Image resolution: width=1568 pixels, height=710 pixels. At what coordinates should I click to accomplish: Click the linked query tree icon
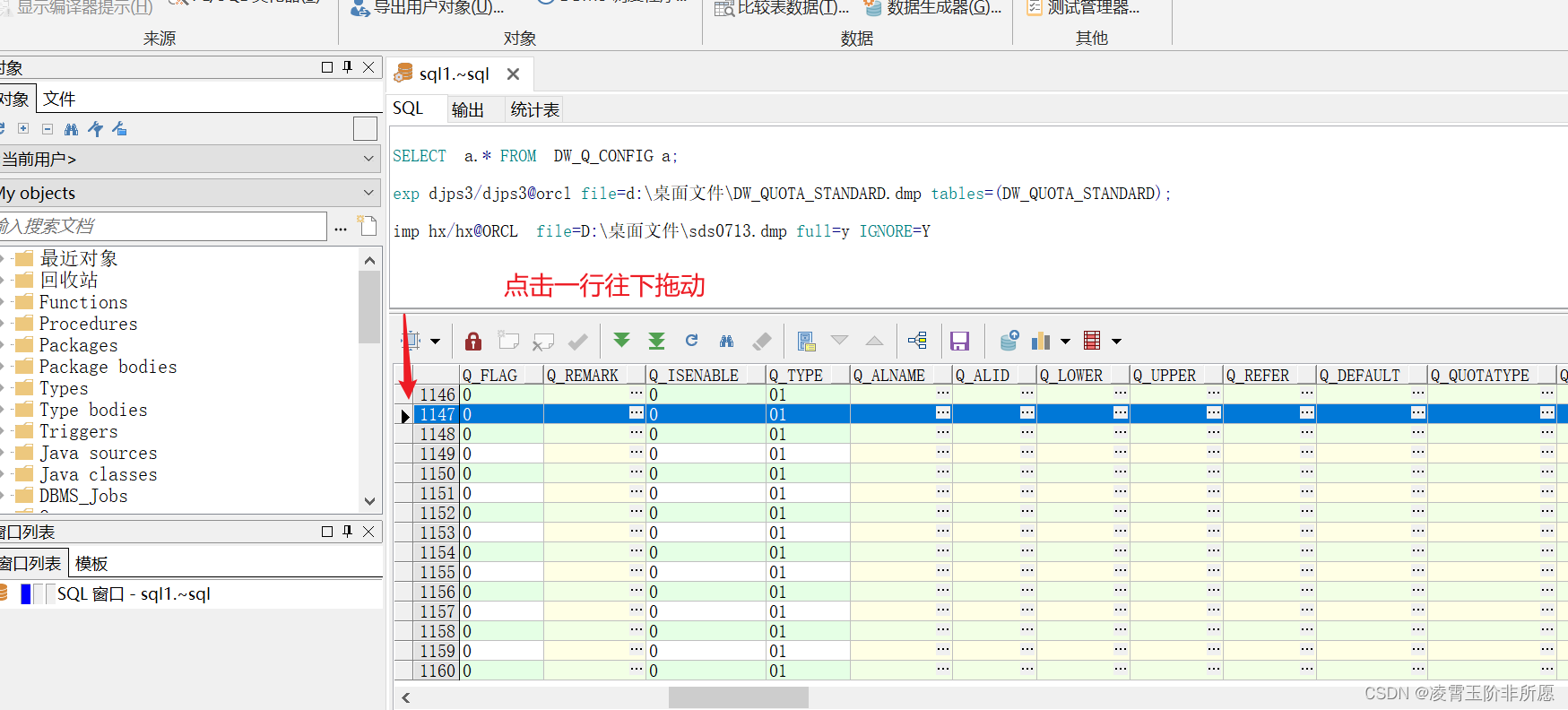[x=917, y=340]
